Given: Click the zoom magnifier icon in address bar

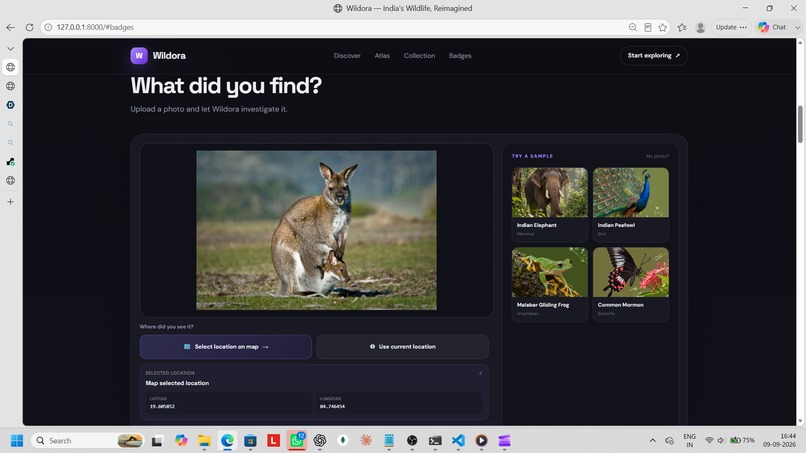Looking at the screenshot, I should 633,27.
